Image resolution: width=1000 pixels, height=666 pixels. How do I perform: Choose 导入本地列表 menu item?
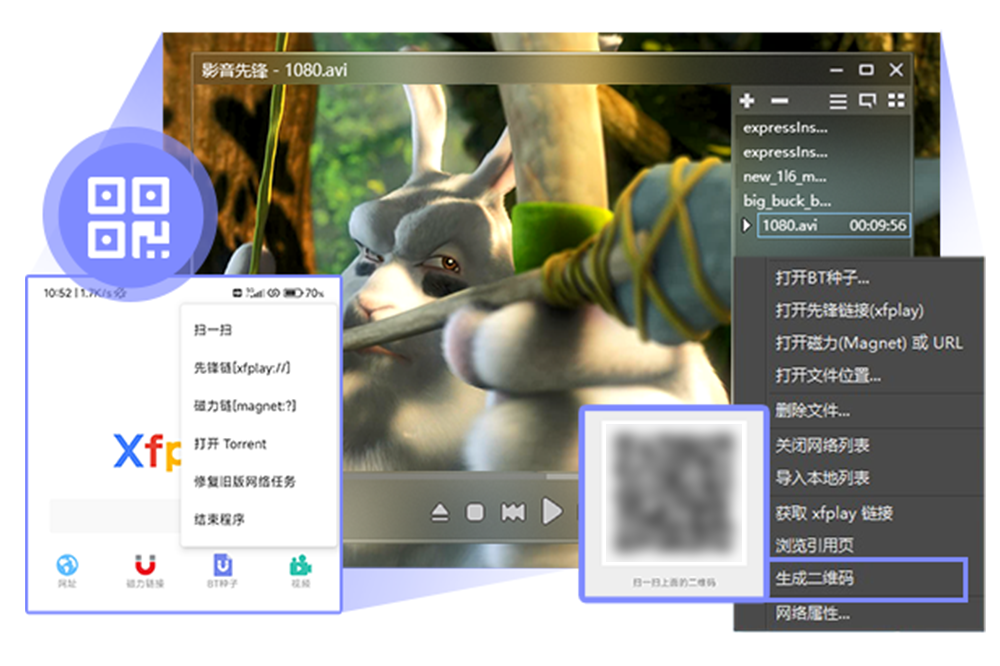822,478
